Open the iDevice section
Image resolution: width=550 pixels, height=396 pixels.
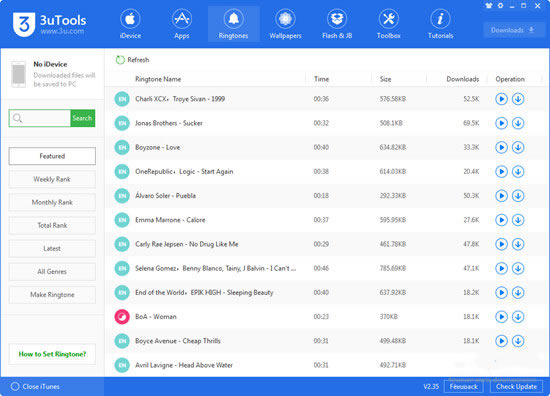click(130, 25)
